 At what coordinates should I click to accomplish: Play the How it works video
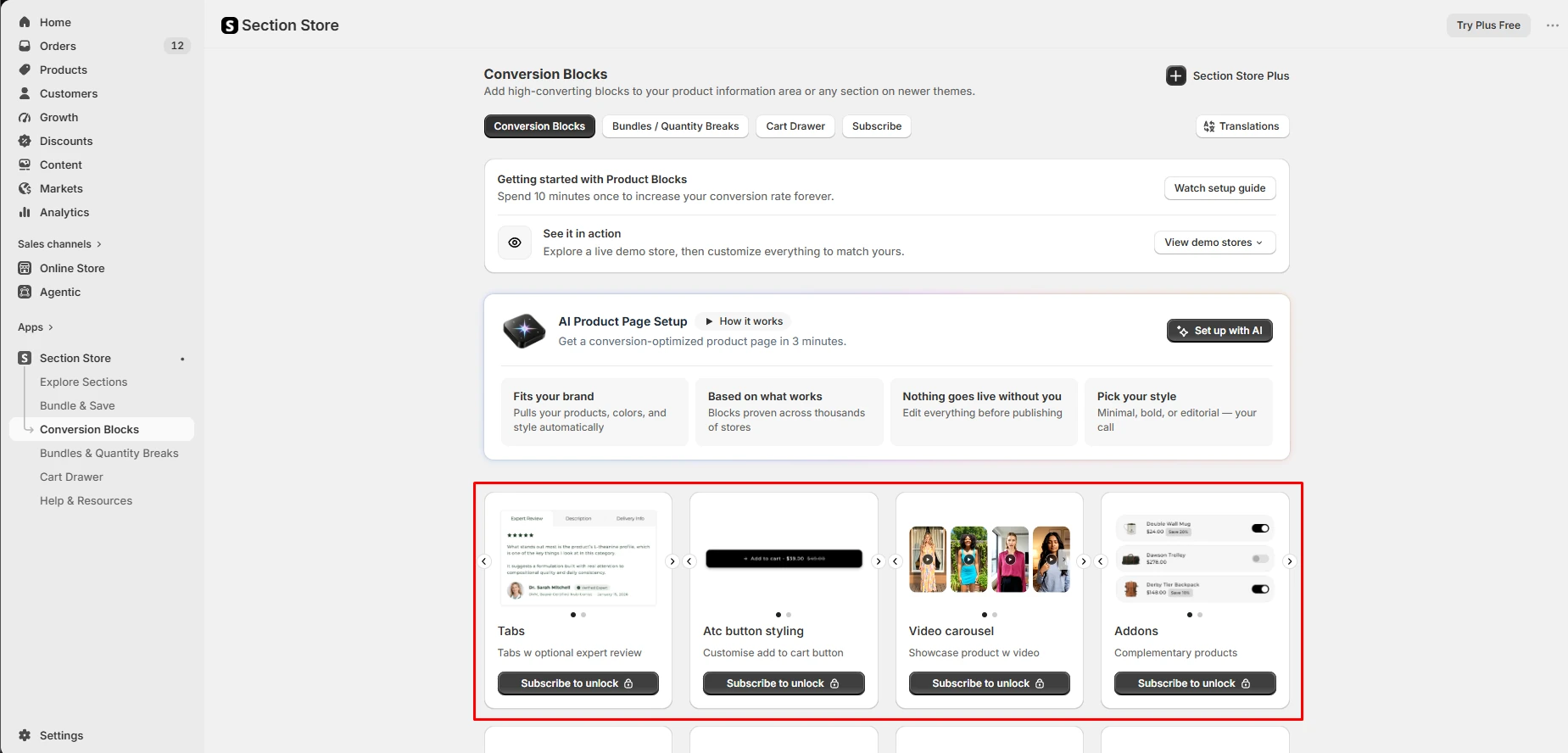click(744, 321)
